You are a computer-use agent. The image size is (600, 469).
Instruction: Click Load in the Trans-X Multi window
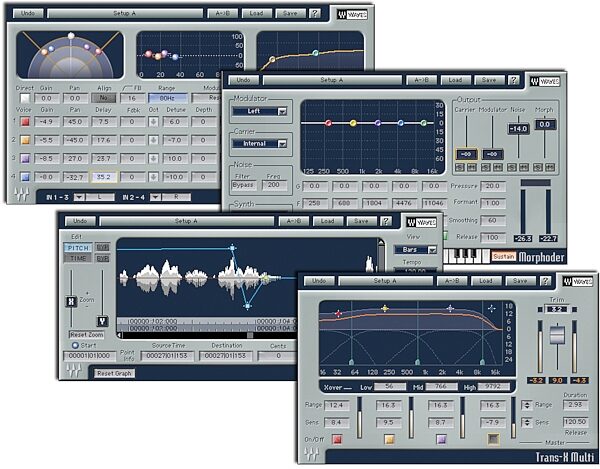tap(486, 281)
